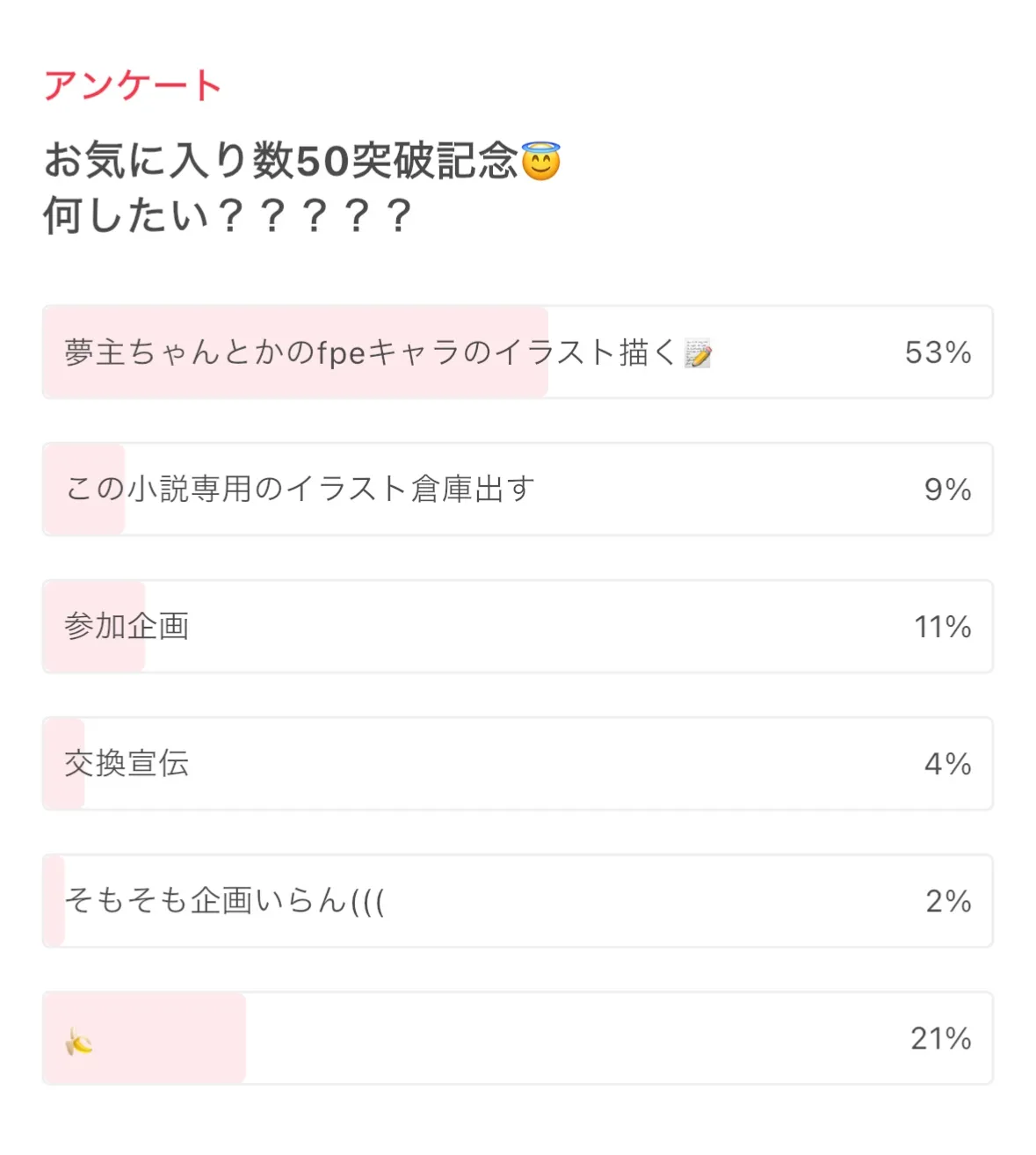Click the memo pencil emoji in first option
Viewport: 1036px width, 1155px height.
point(698,353)
